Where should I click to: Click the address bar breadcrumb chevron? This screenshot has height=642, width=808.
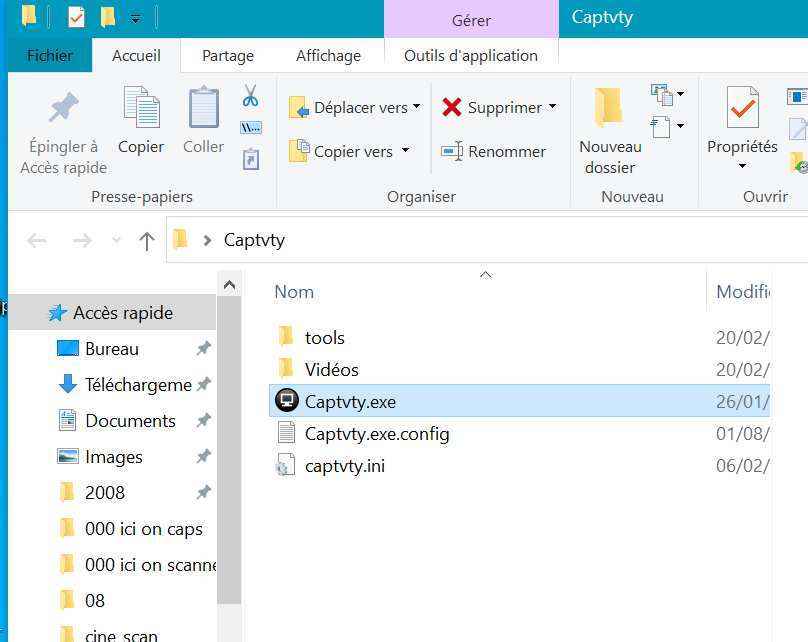(x=207, y=240)
